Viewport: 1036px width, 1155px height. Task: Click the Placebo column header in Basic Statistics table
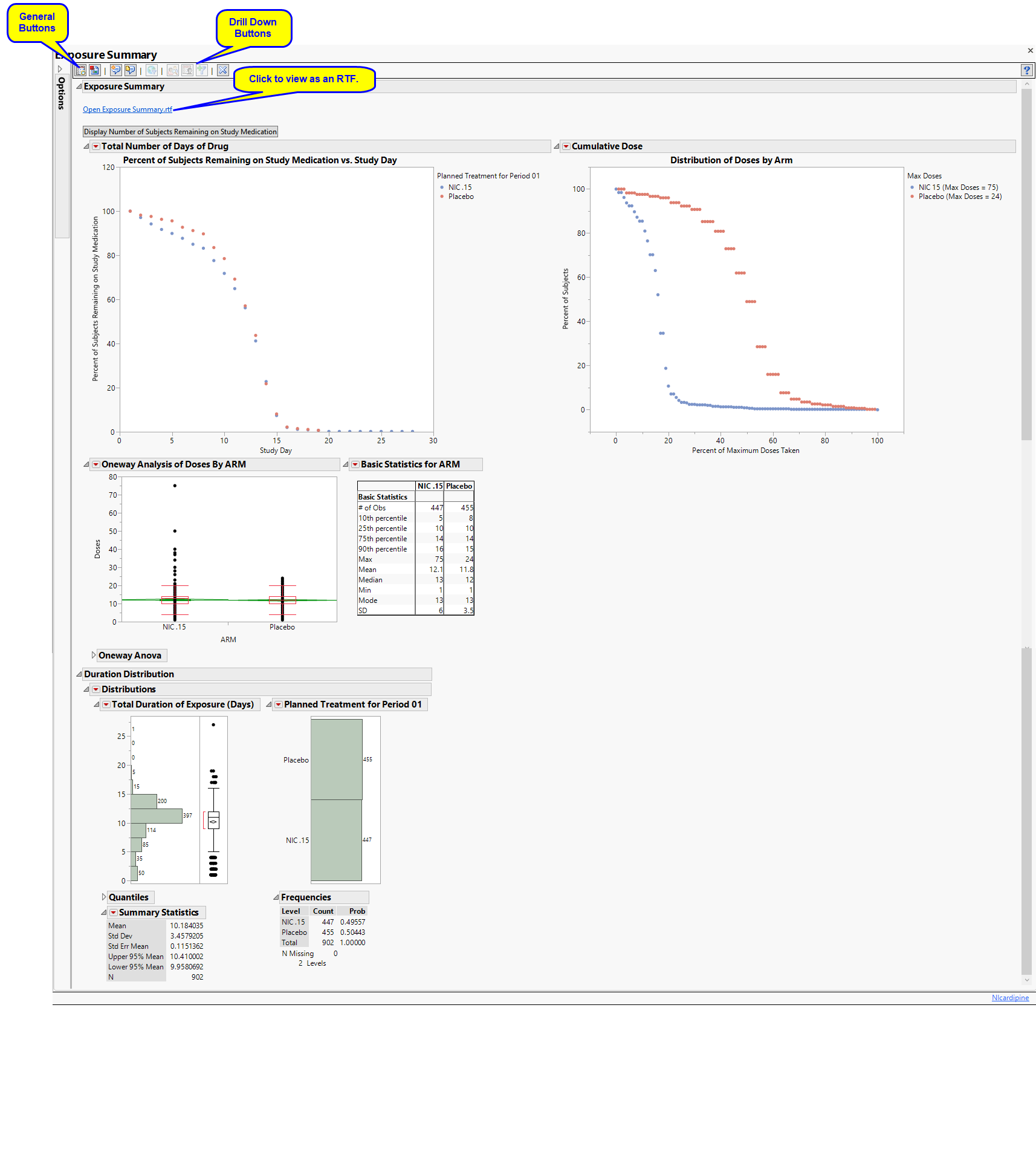click(x=459, y=486)
